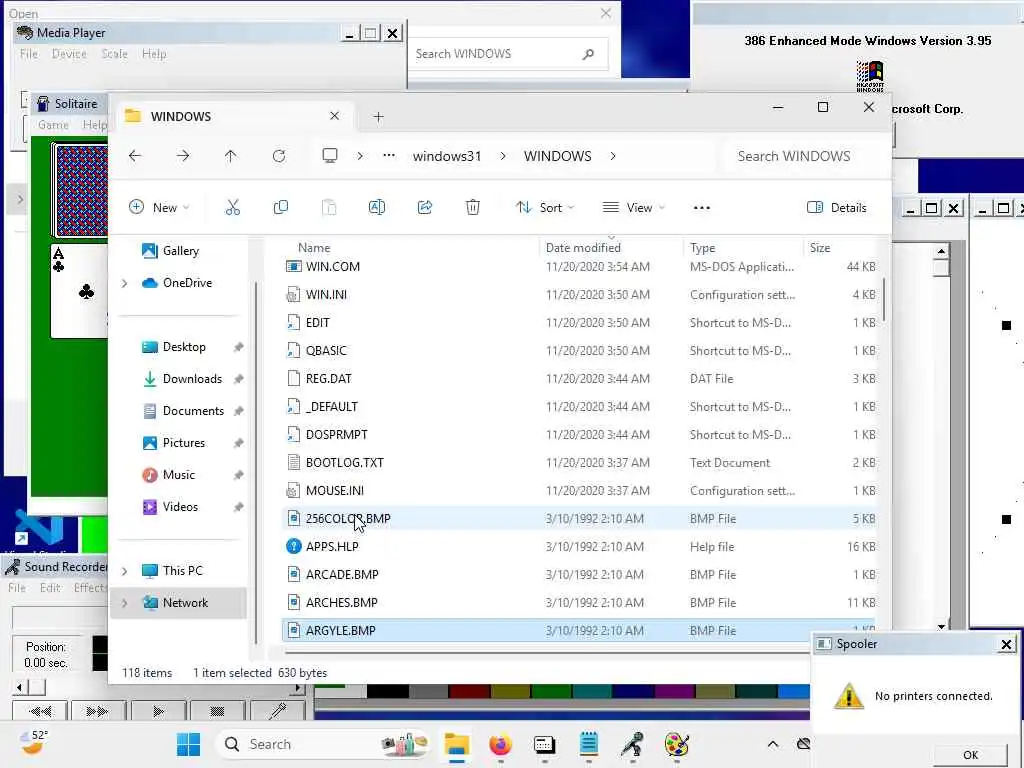Click the Solitaire face-down card deck
Screen dimensions: 1024x768
(x=82, y=191)
